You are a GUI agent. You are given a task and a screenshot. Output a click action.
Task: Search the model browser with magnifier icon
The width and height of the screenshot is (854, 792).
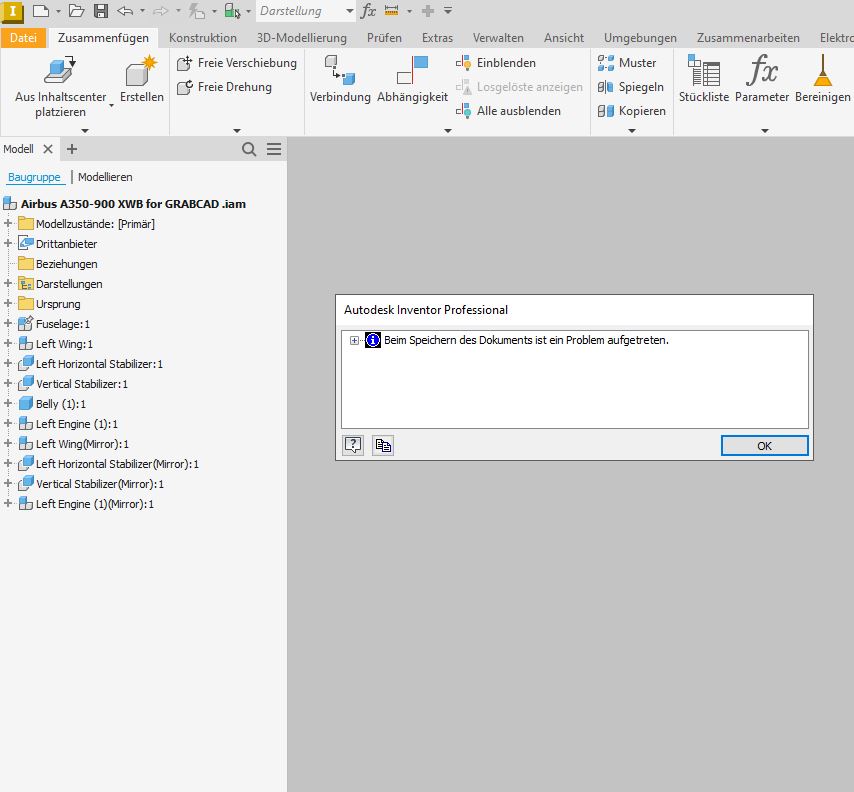[x=249, y=149]
